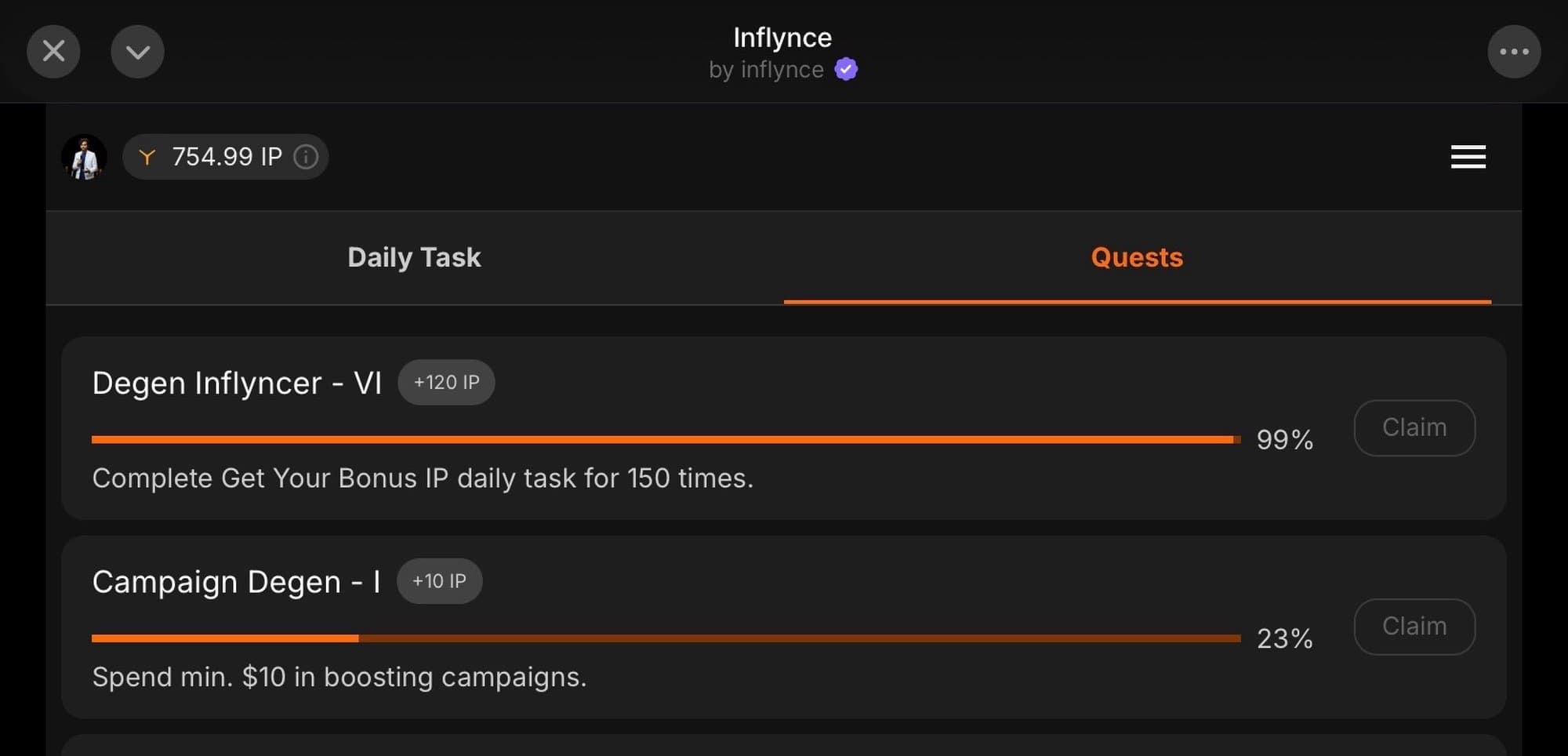Open the three-dot options menu
Screen dimensions: 1568x756
(x=1514, y=52)
